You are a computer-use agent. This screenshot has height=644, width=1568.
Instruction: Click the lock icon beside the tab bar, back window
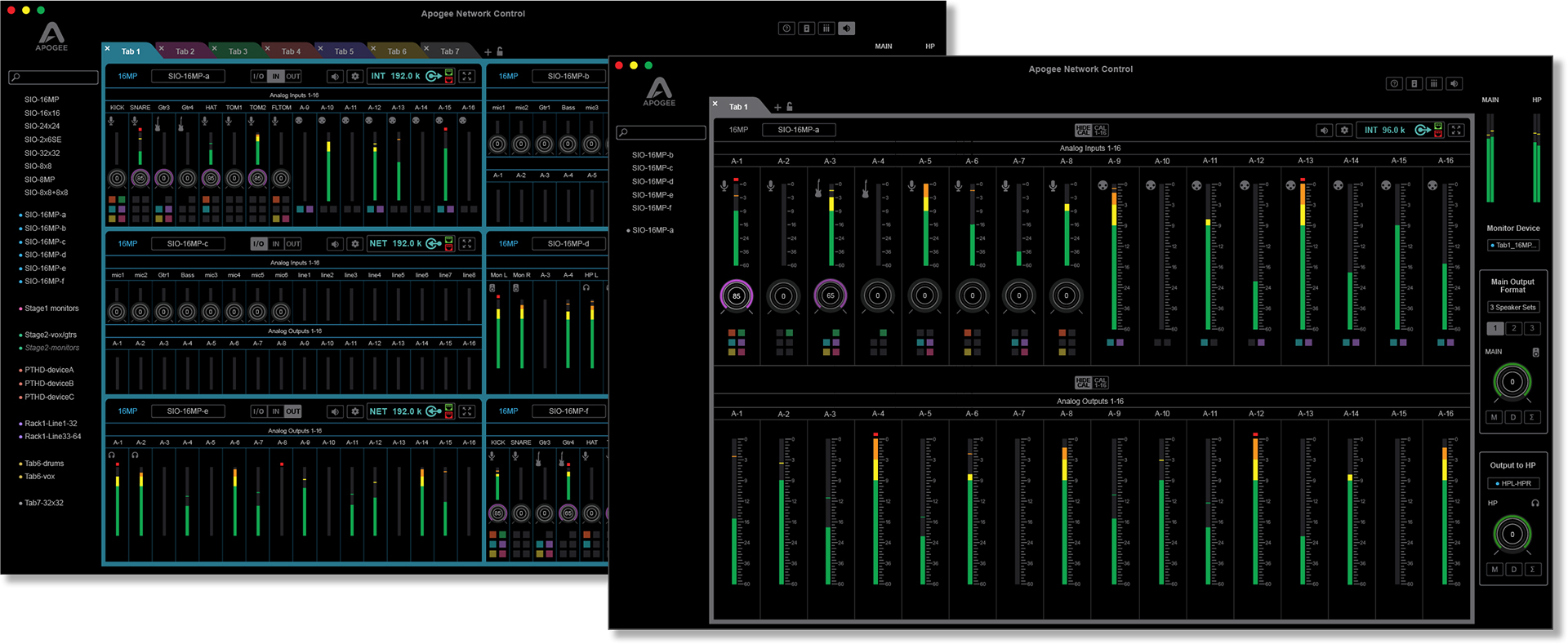tap(500, 51)
